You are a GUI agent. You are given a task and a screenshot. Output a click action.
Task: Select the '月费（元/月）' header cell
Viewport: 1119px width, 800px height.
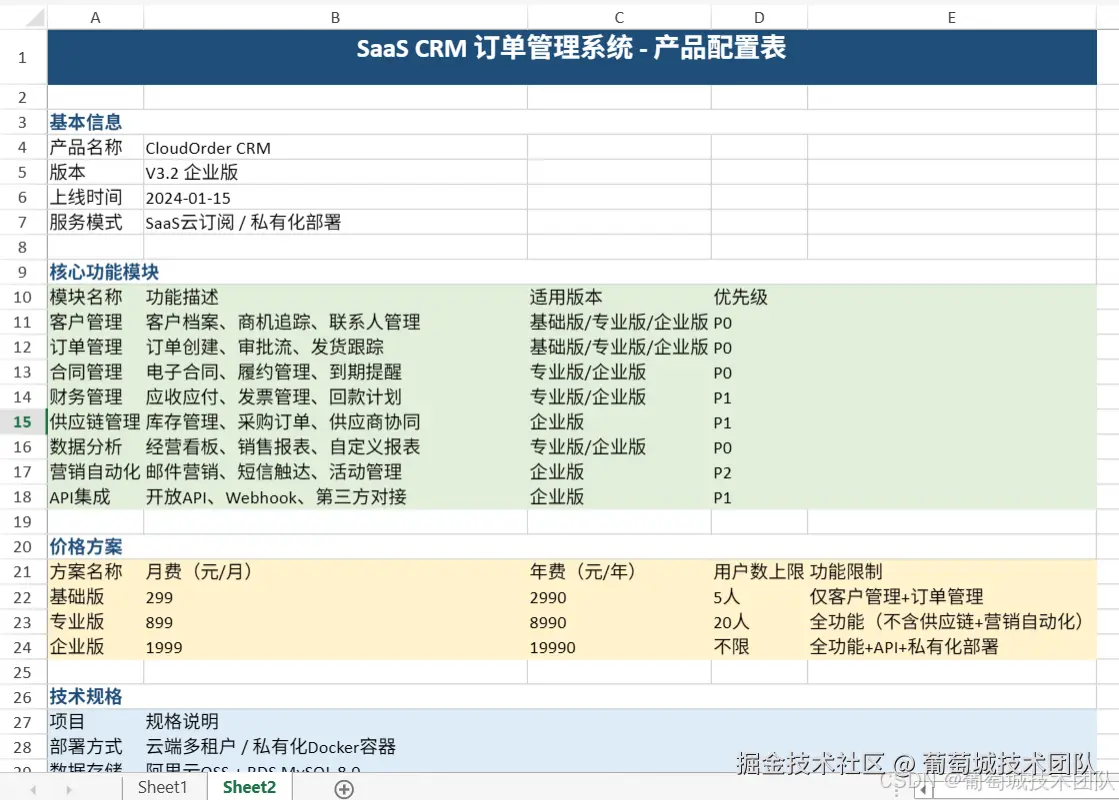335,572
